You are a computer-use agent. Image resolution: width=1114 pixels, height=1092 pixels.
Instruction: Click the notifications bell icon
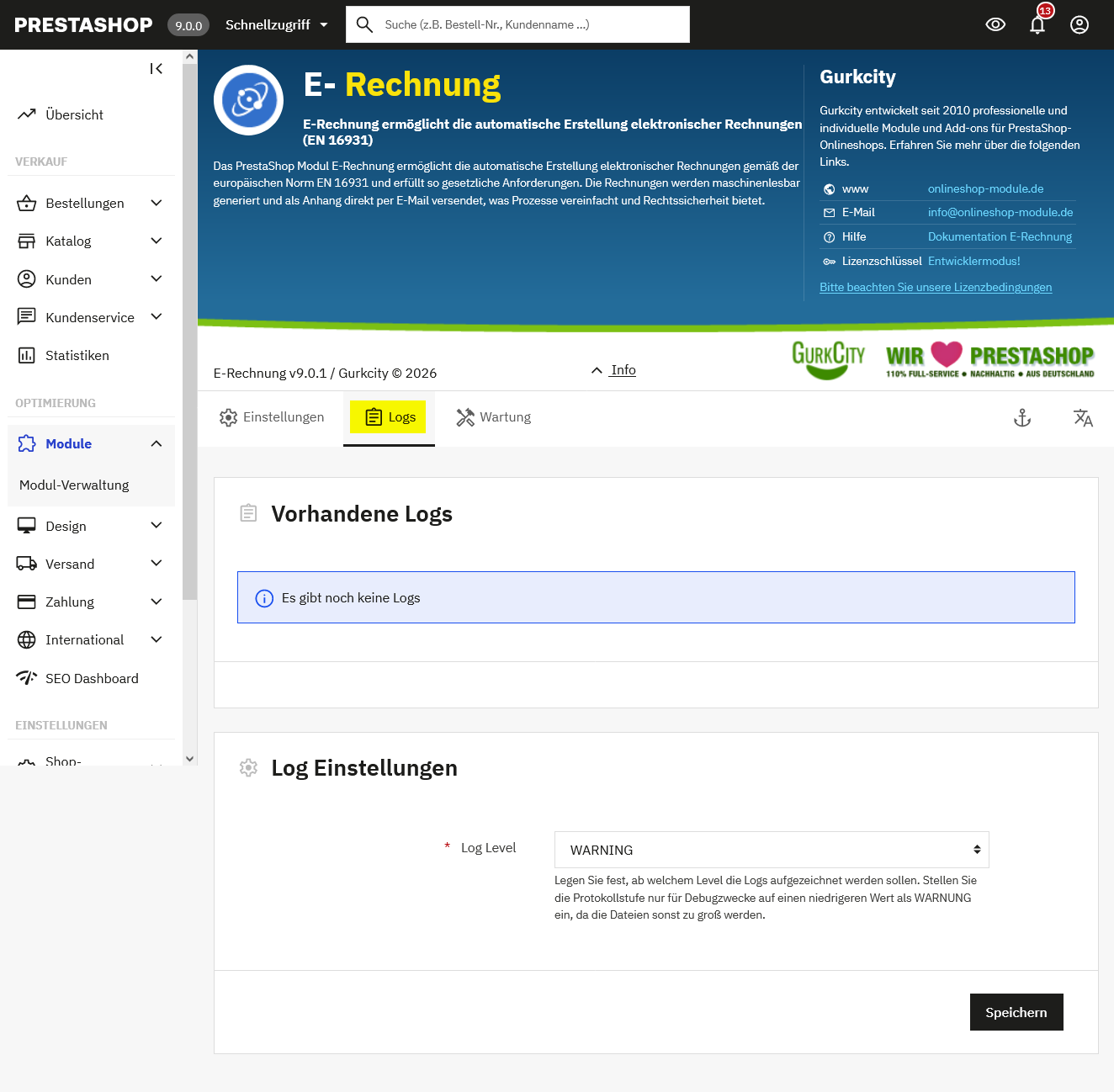(1037, 25)
